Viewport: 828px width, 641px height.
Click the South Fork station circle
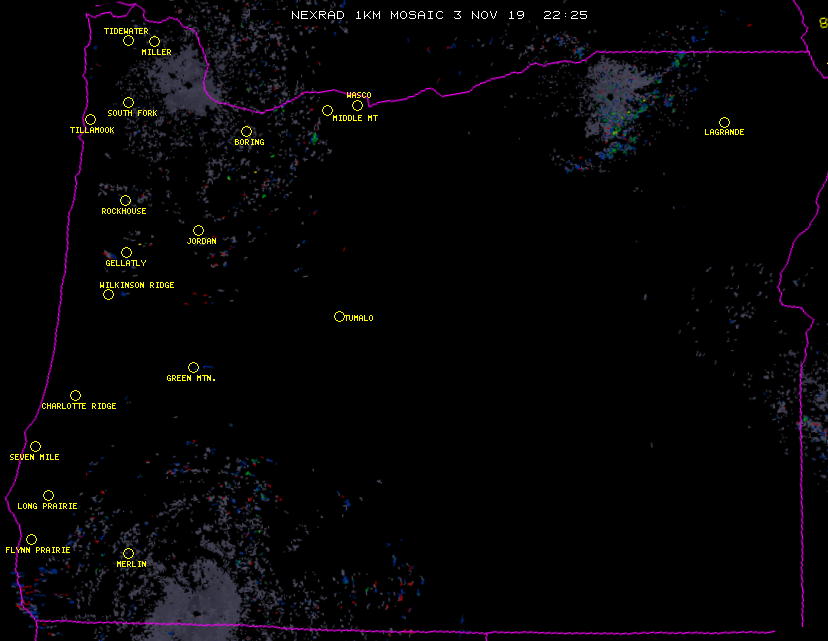pos(128,102)
